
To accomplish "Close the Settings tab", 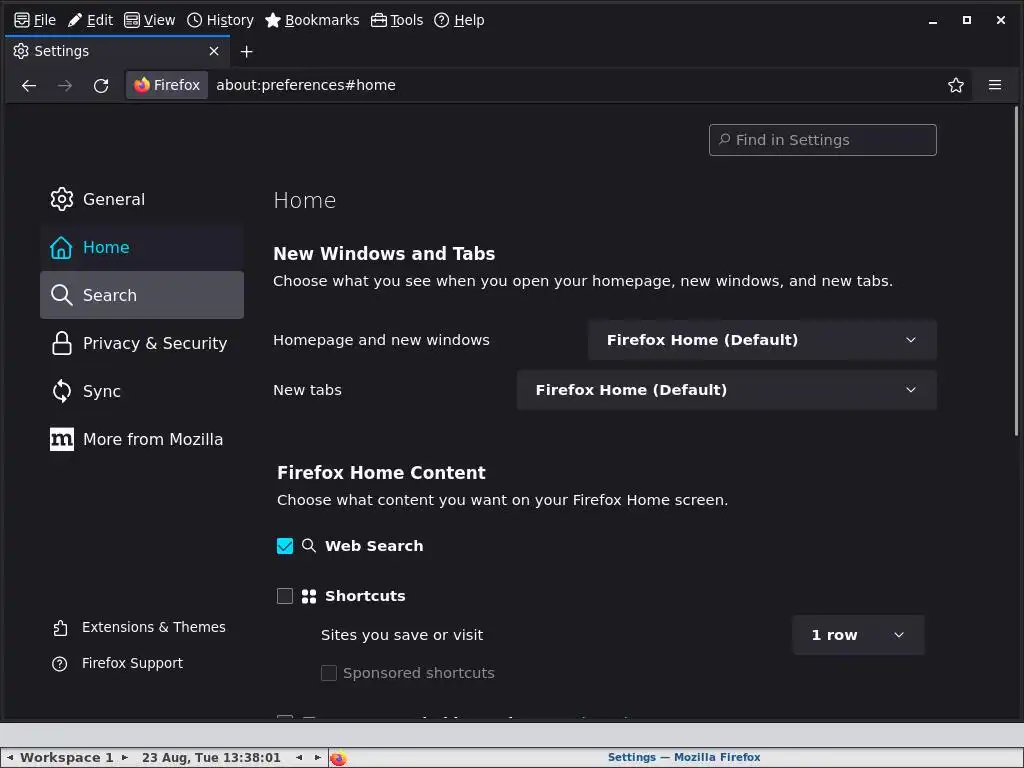I will (x=214, y=51).
